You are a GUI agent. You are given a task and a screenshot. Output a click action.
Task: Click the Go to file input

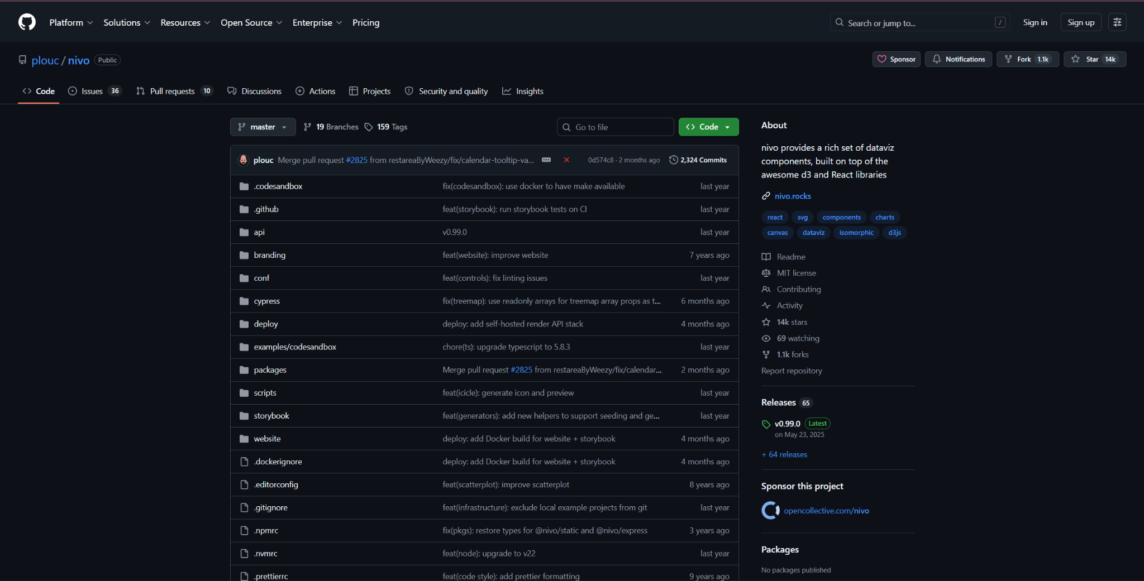(615, 127)
